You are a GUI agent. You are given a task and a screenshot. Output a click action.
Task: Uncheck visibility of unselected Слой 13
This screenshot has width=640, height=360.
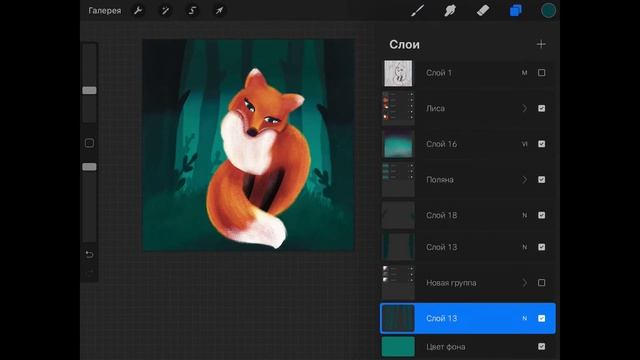[x=542, y=247]
